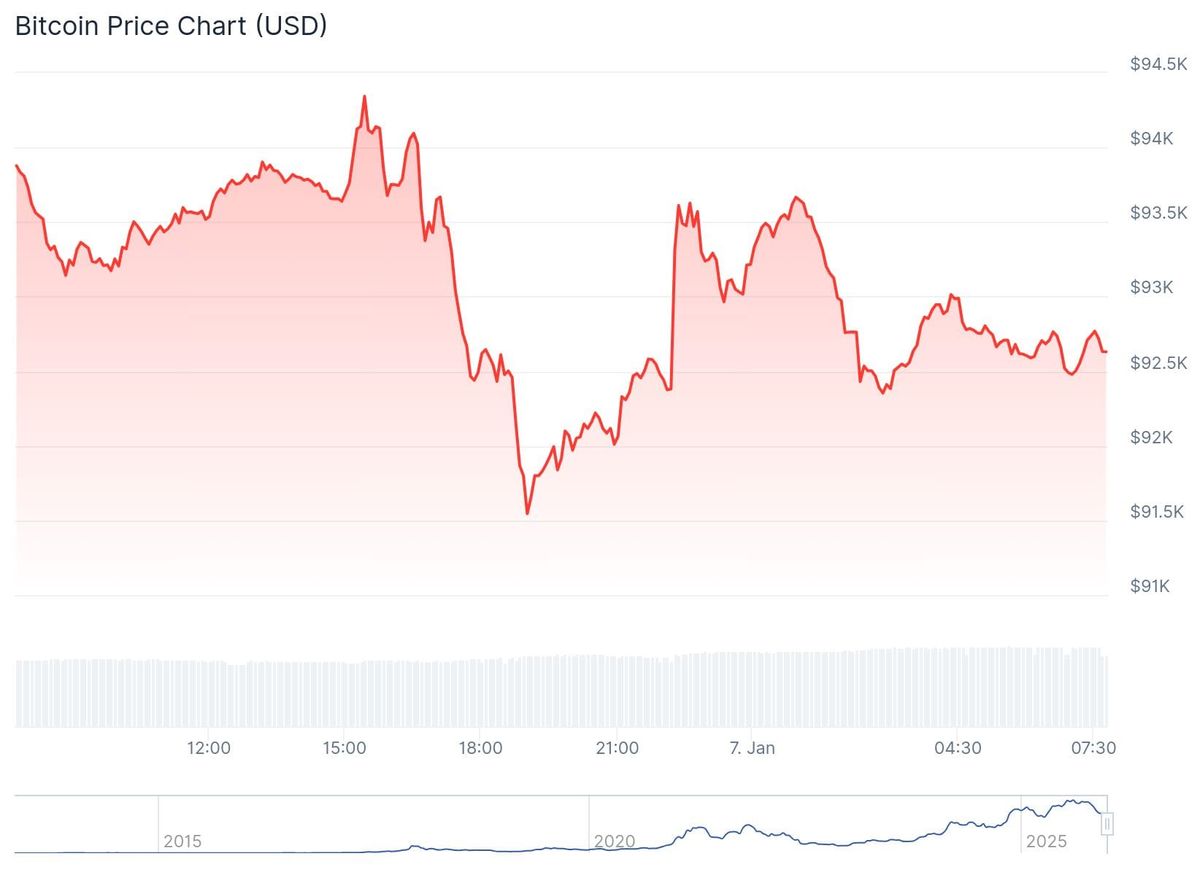Viewport: 1200px width, 875px height.
Task: Click the range navigator drag handle
Action: (x=1107, y=824)
